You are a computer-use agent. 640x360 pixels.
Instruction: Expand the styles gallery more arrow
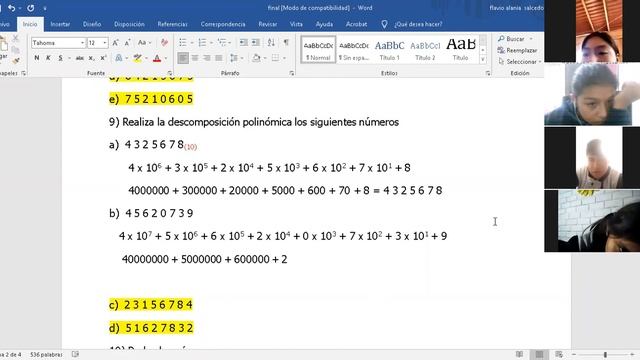coord(482,60)
